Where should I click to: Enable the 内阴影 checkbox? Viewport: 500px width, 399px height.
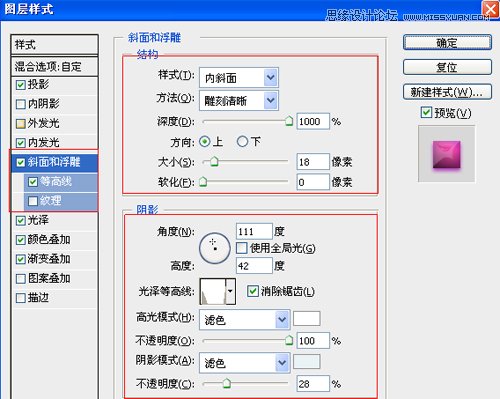pyautogui.click(x=21, y=104)
